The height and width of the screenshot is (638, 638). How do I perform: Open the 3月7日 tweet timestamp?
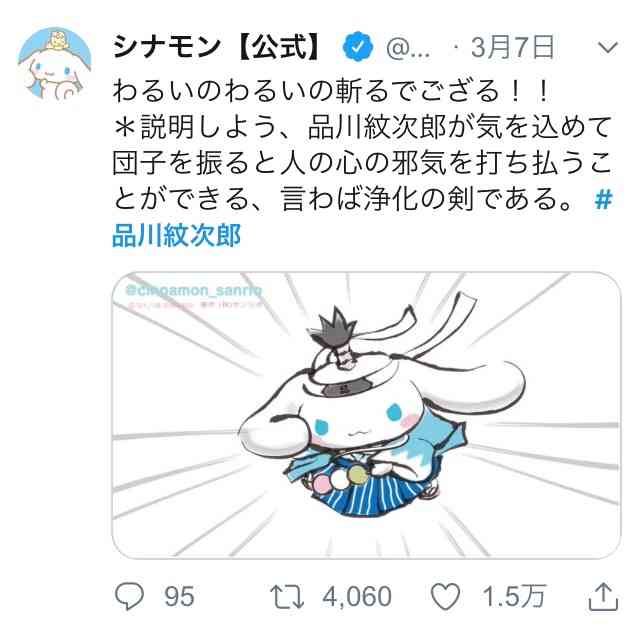512,47
